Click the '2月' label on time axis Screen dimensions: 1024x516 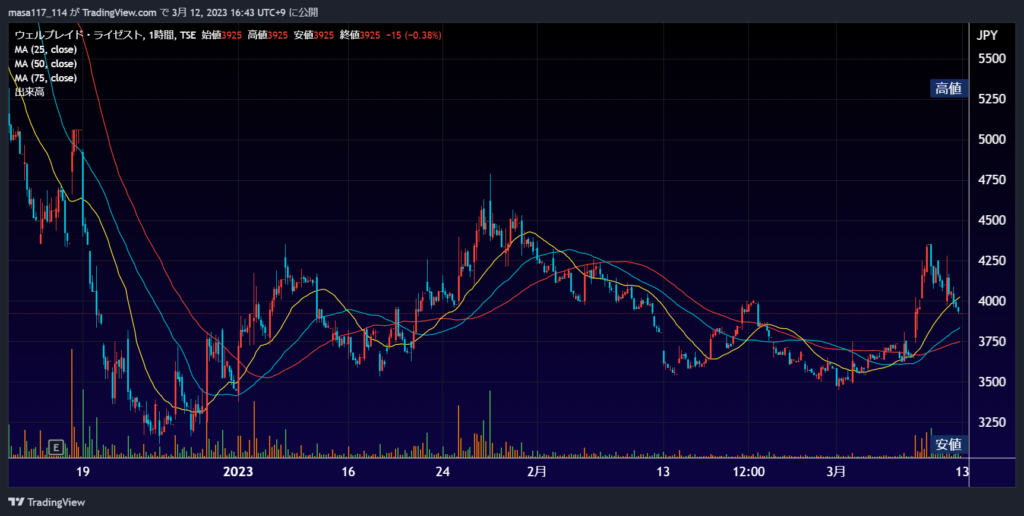pyautogui.click(x=536, y=472)
